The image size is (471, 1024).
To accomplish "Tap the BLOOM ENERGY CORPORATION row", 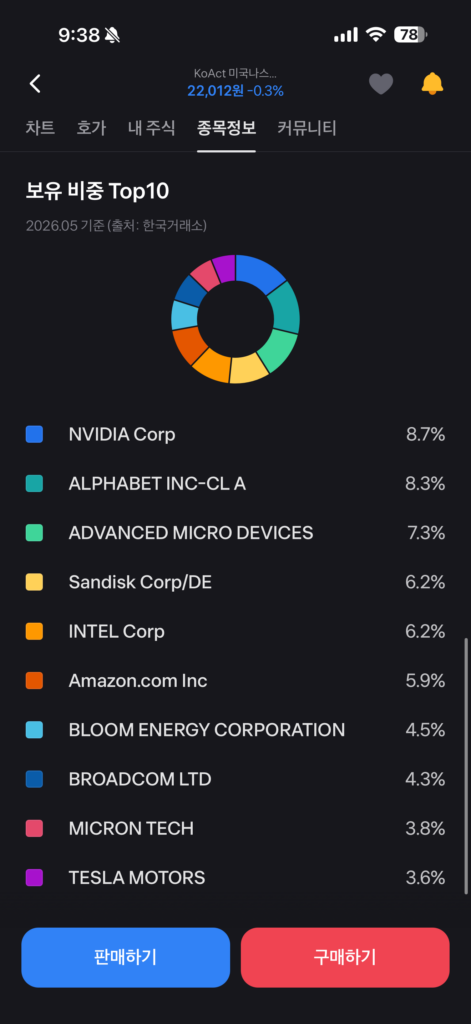I will (x=235, y=730).
